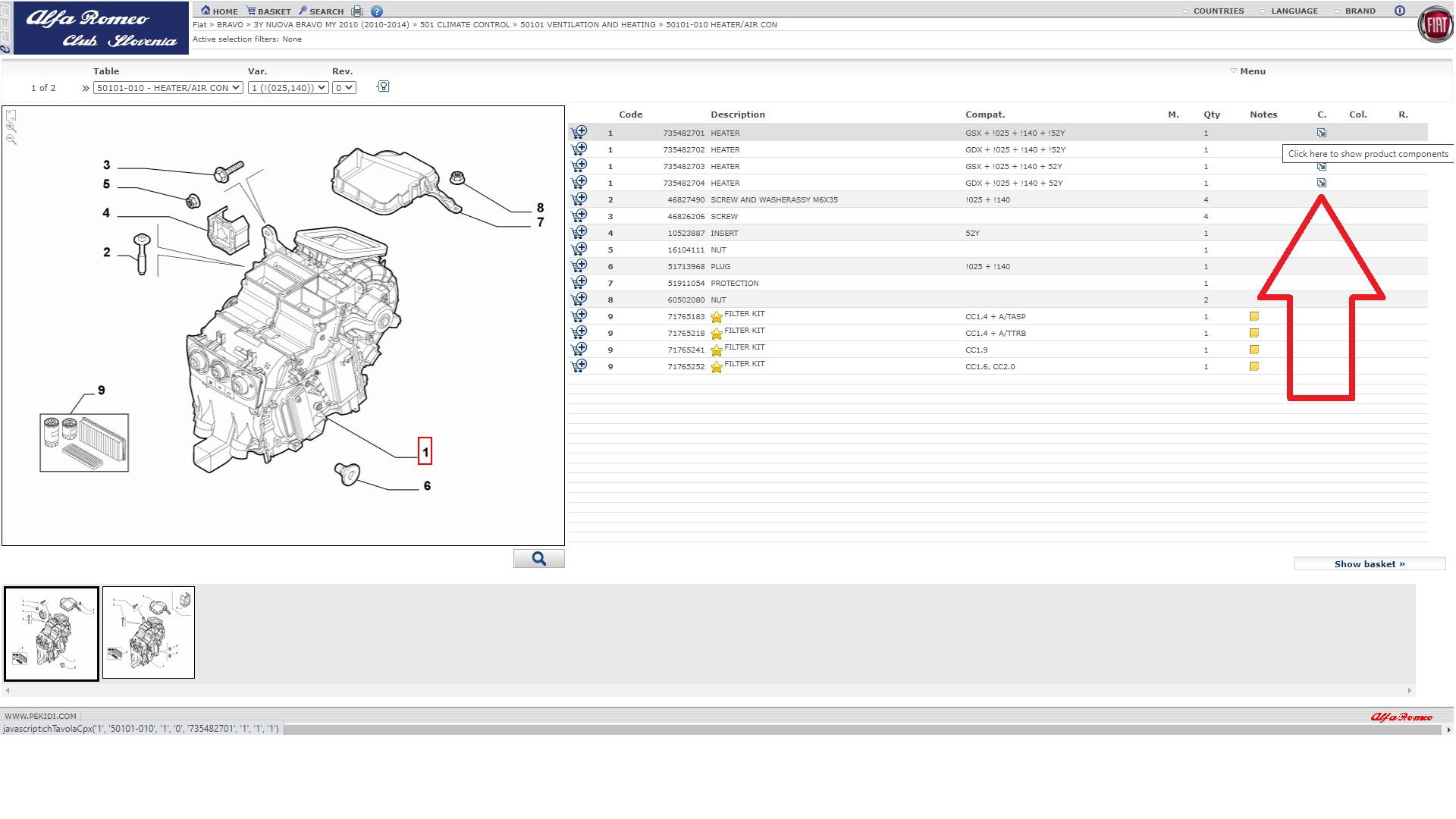Add SCREW AND WASHERASSY M6X35 to basket
This screenshot has width=1456, height=819.
[x=579, y=199]
